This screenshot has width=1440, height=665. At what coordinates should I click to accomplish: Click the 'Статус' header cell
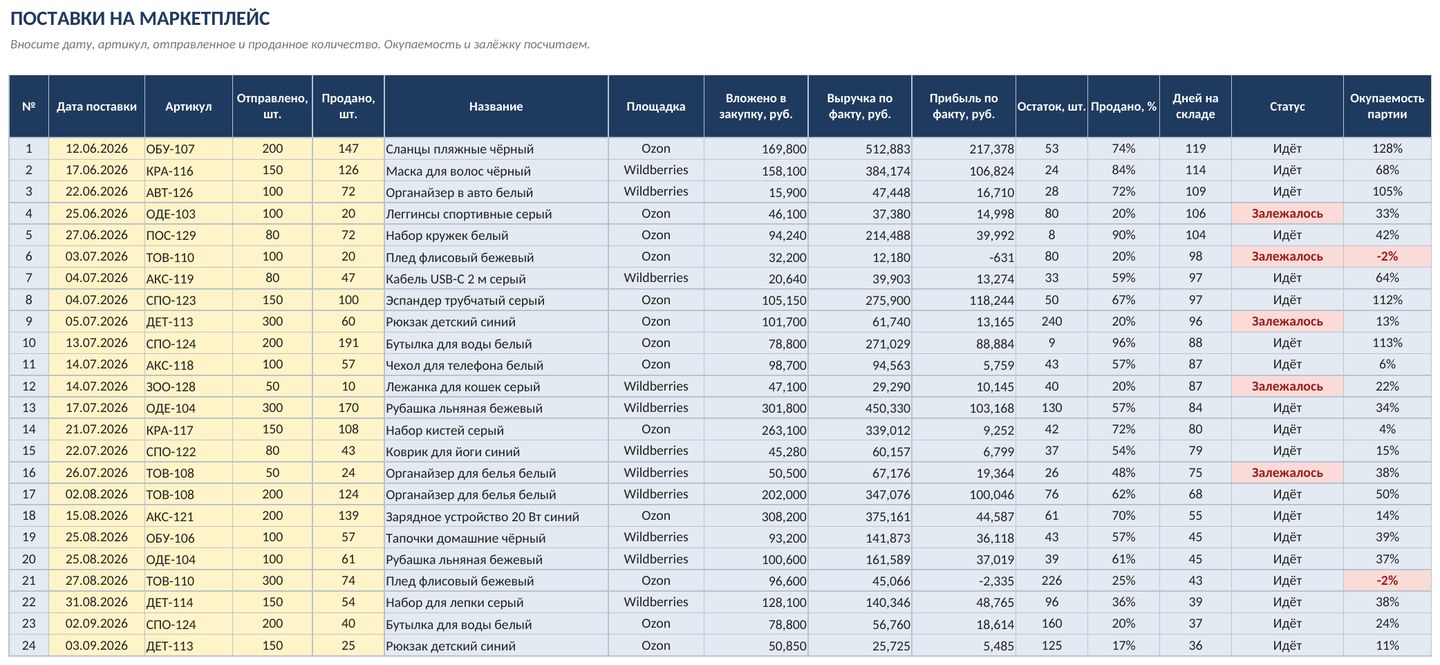tap(1287, 106)
